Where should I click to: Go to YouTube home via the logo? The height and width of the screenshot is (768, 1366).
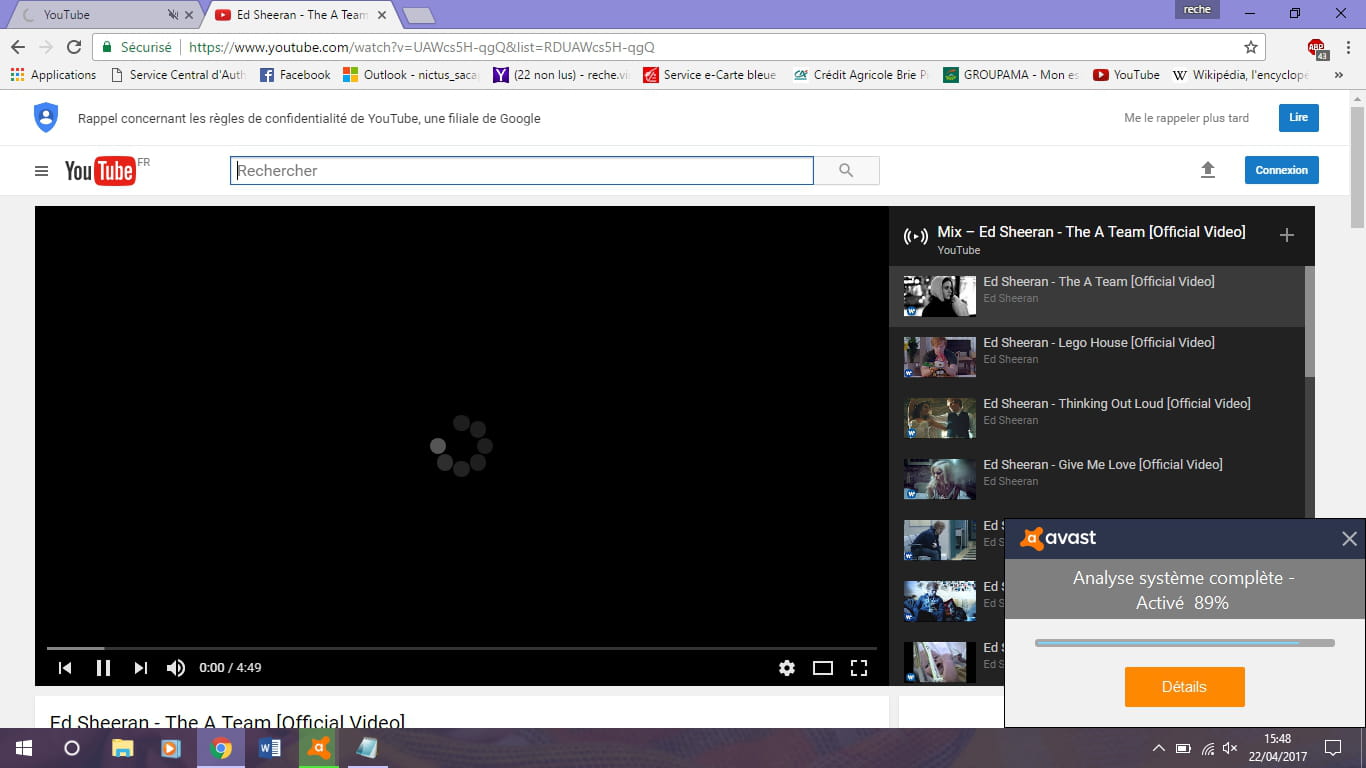[x=100, y=171]
